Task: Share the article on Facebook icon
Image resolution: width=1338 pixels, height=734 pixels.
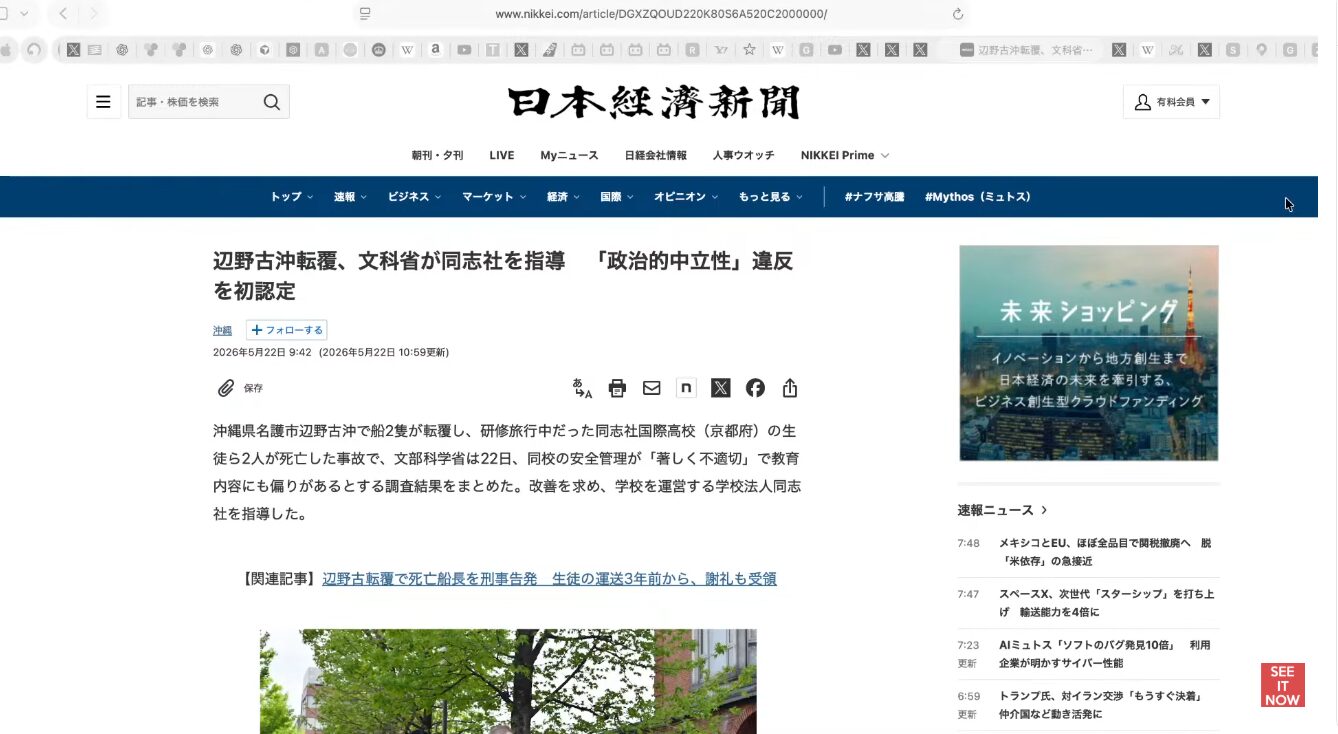Action: coord(755,388)
